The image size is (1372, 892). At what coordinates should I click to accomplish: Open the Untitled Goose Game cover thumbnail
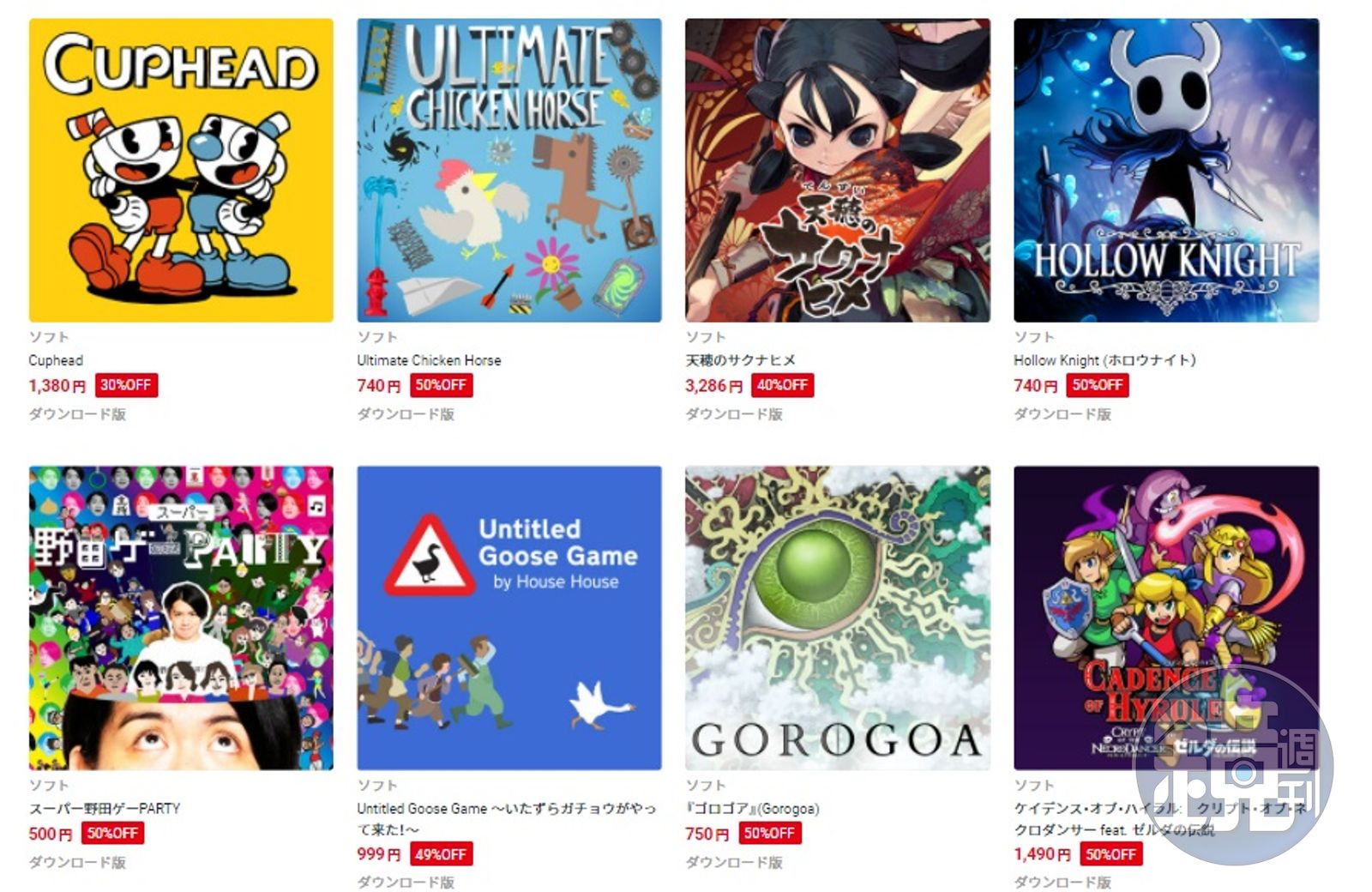(509, 618)
